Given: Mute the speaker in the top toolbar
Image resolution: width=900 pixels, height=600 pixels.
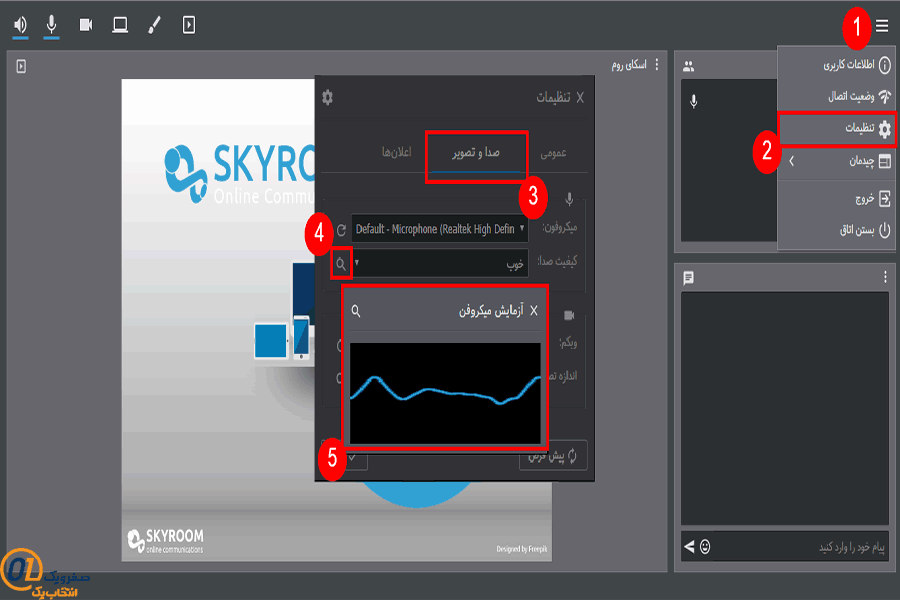Looking at the screenshot, I should click(21, 25).
